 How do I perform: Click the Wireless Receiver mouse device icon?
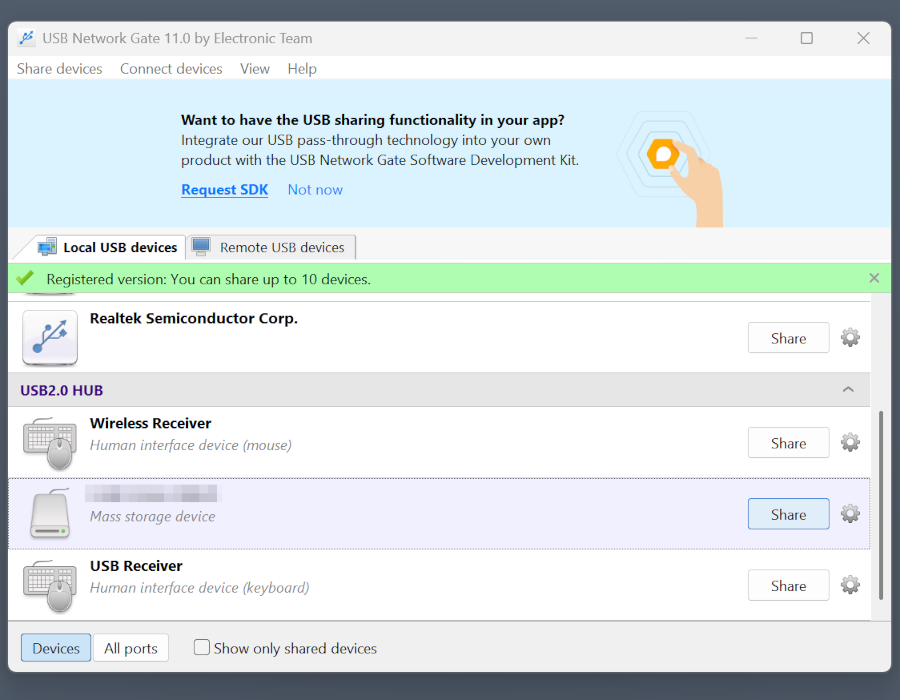pyautogui.click(x=50, y=443)
